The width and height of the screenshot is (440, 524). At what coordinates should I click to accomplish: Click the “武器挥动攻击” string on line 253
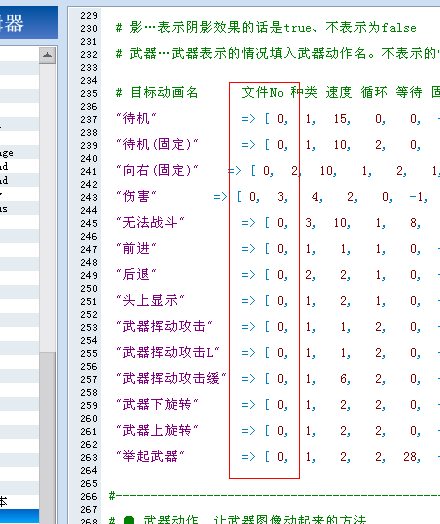click(164, 326)
